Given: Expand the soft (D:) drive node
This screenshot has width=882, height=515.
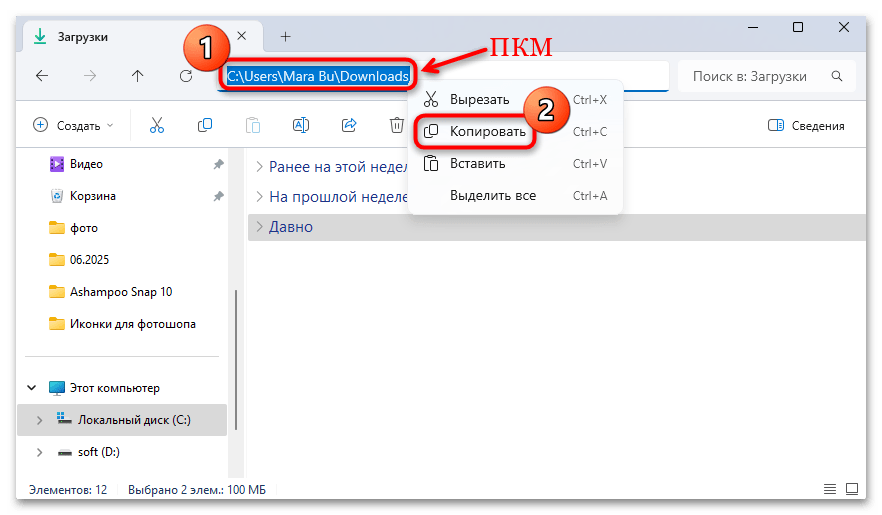Looking at the screenshot, I should pyautogui.click(x=39, y=452).
